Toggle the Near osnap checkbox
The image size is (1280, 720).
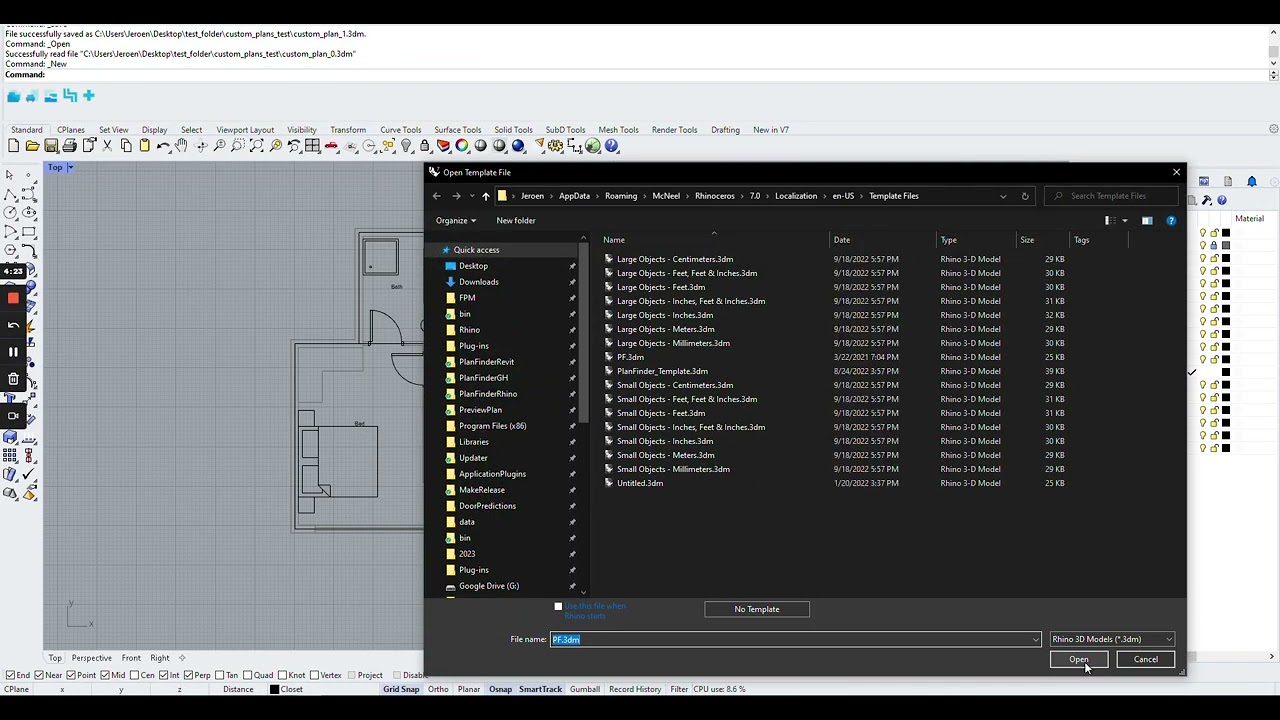click(38, 675)
